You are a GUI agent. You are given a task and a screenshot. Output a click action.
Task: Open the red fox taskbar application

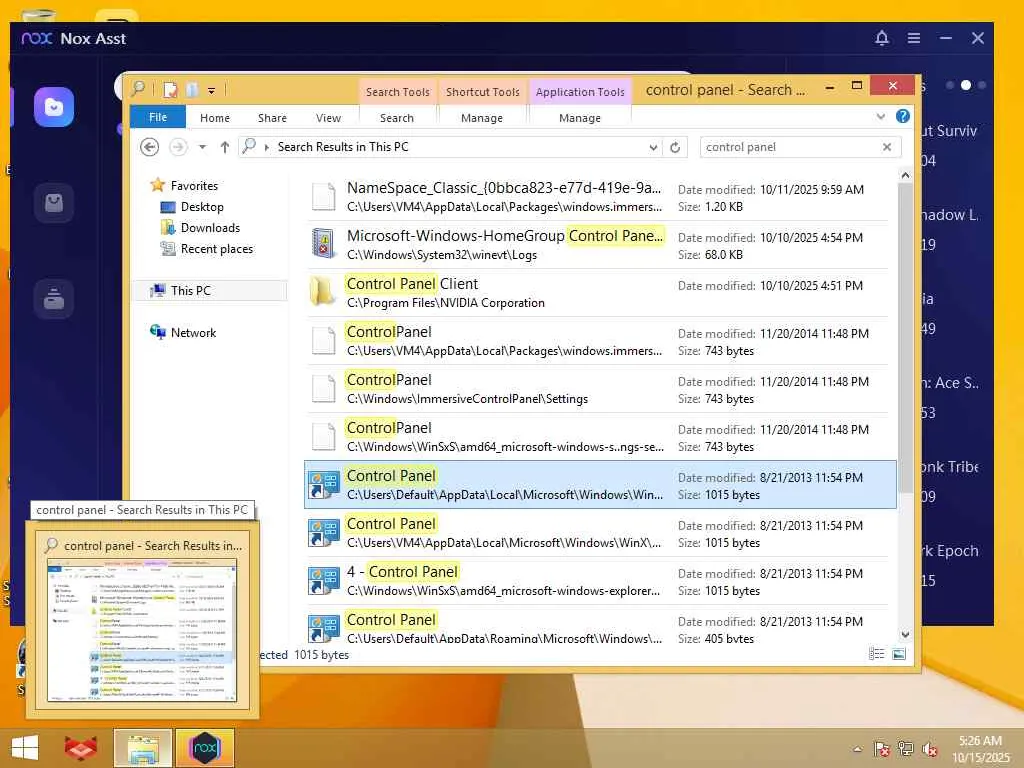pos(80,748)
